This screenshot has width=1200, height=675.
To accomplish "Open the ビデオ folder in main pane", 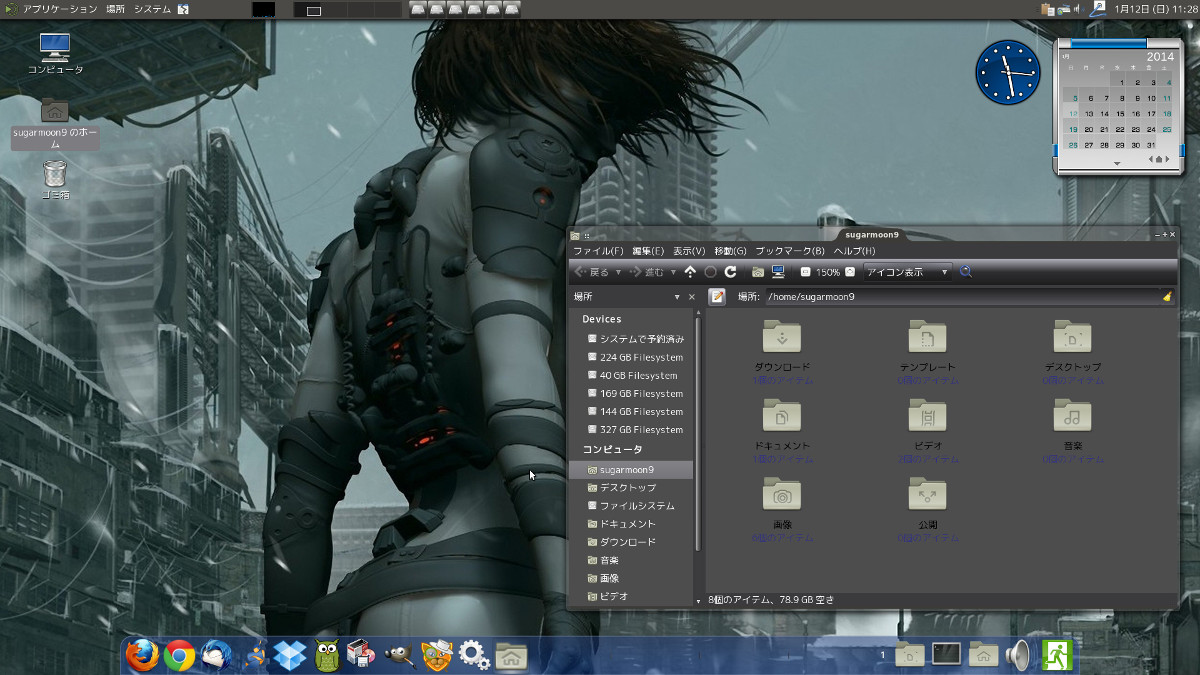I will (927, 415).
